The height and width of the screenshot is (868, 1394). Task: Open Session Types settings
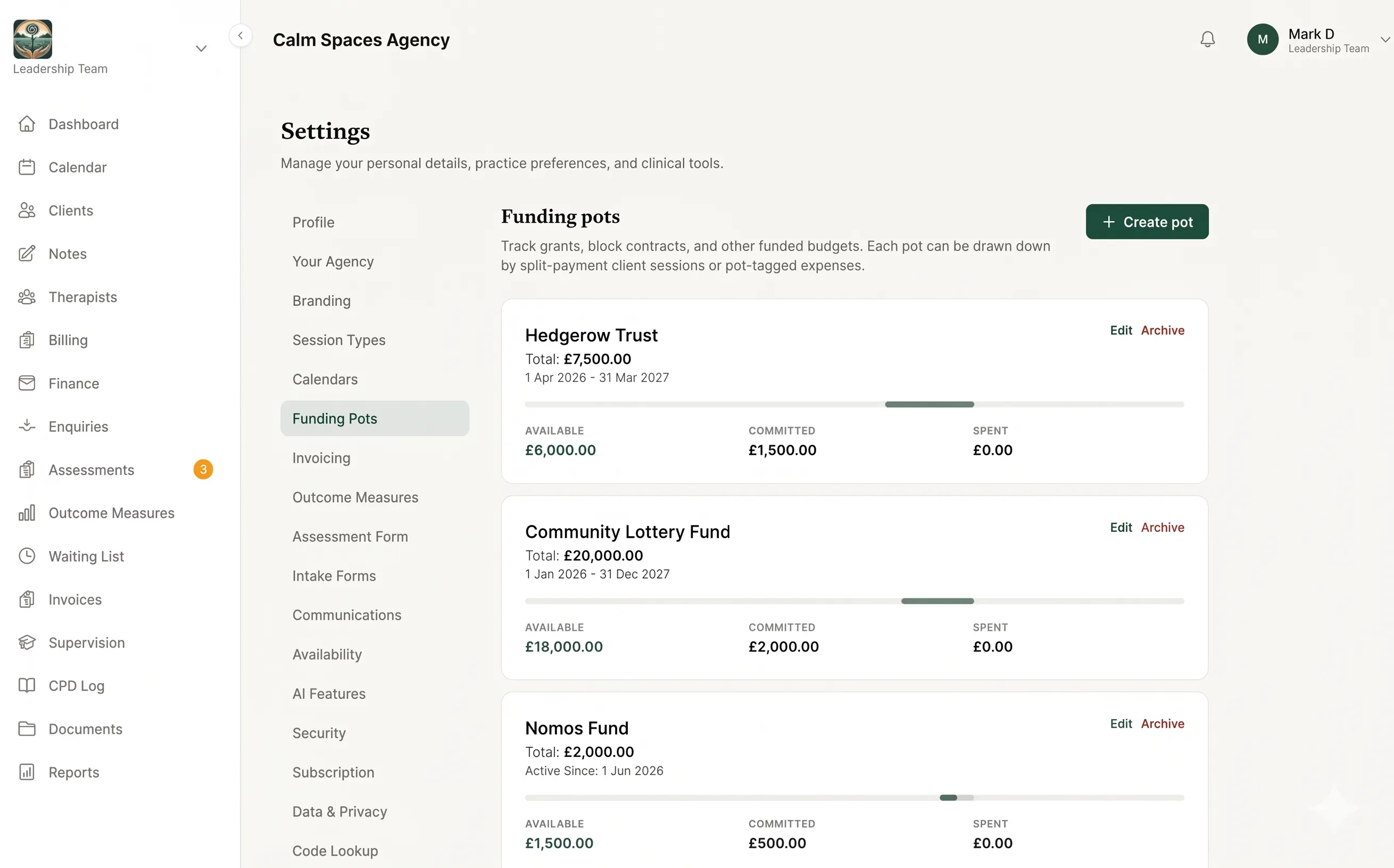339,340
